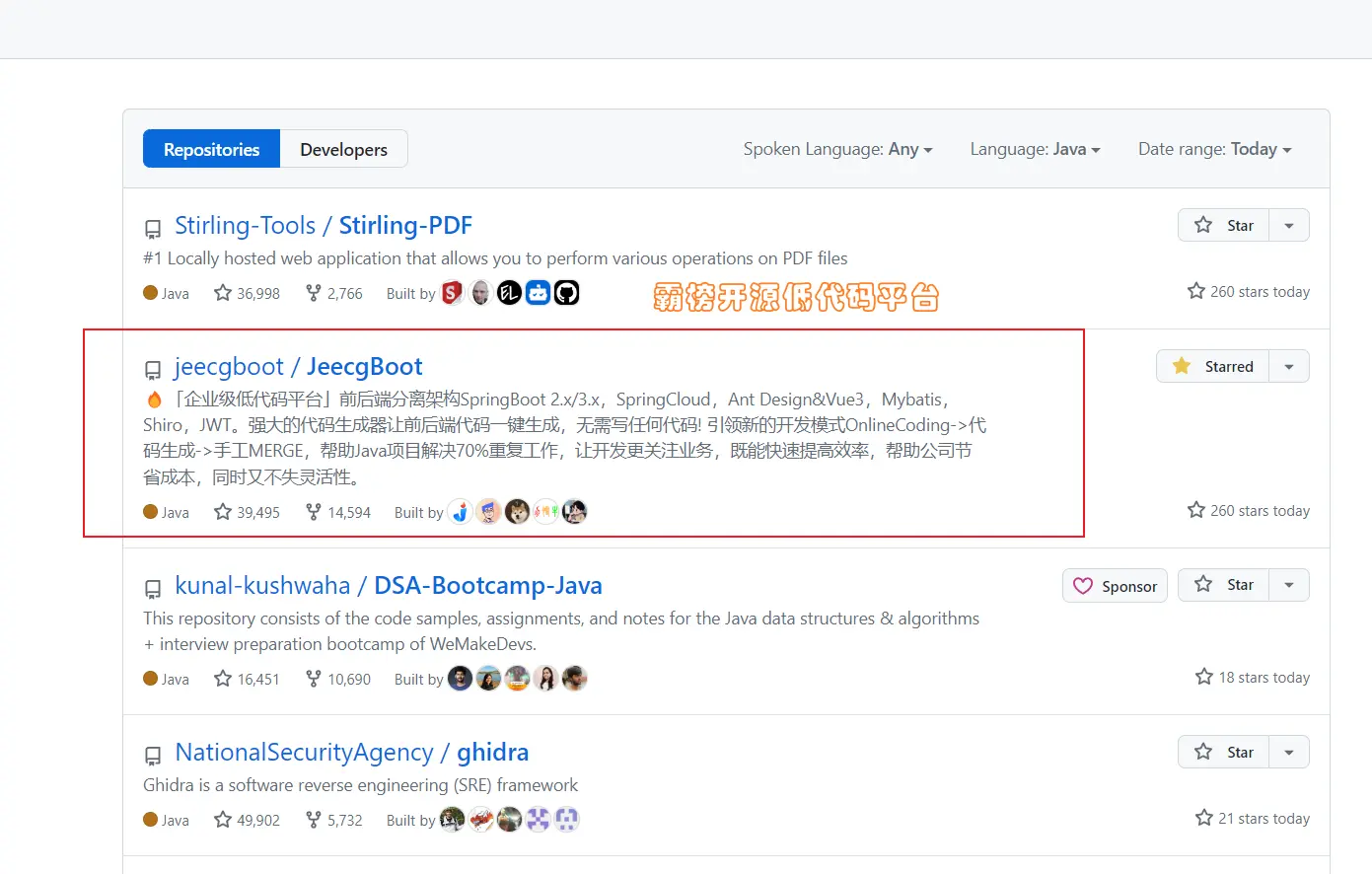Open the Stirling-Tools / Stirling-PDF repository link
This screenshot has width=1372, height=874.
(324, 225)
